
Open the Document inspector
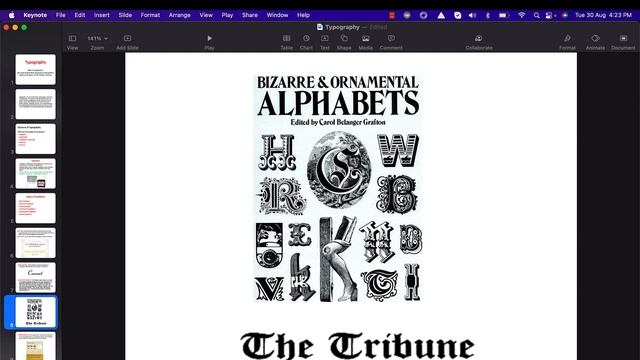click(623, 42)
